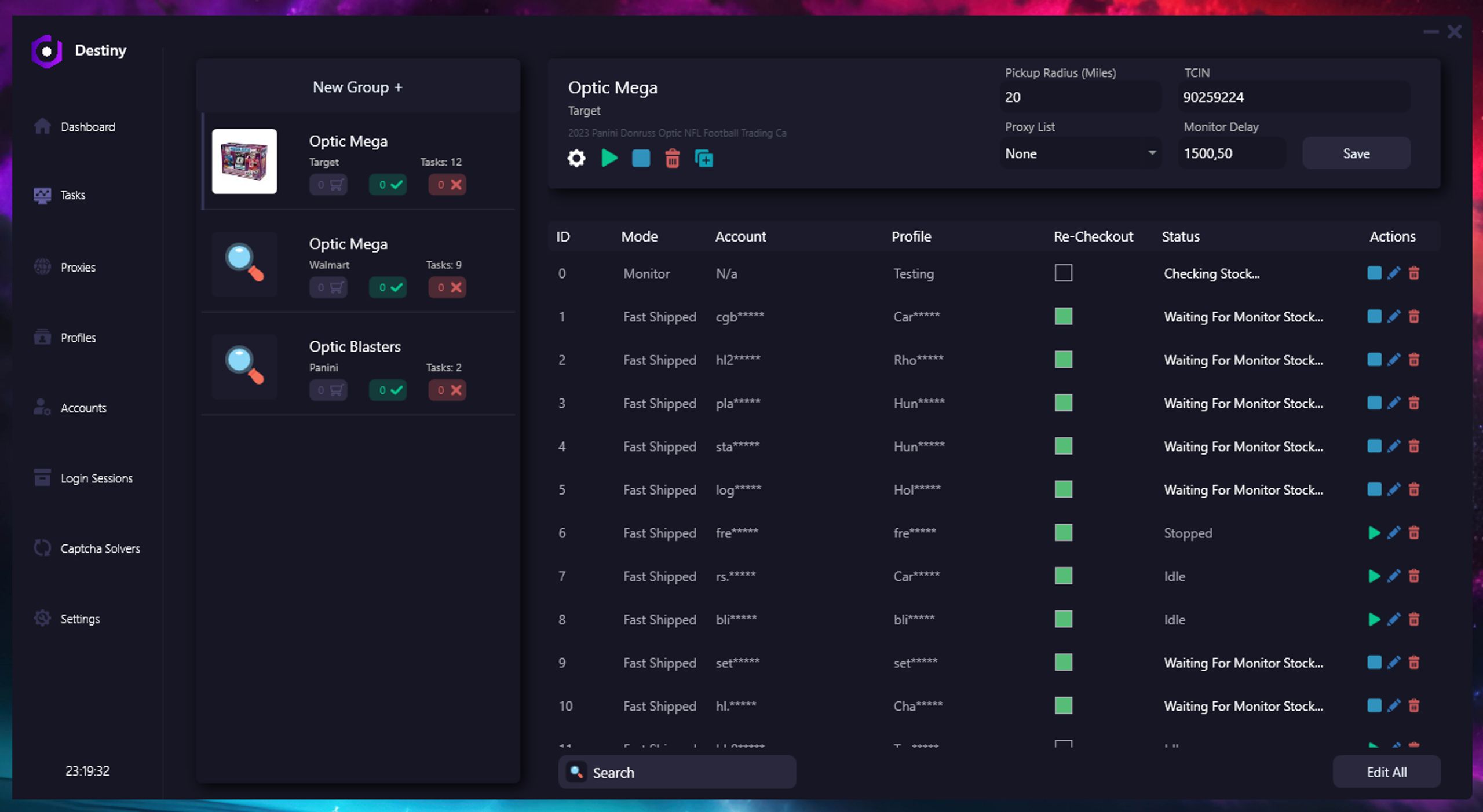Start stopped task 6 with play icon

tap(1374, 533)
